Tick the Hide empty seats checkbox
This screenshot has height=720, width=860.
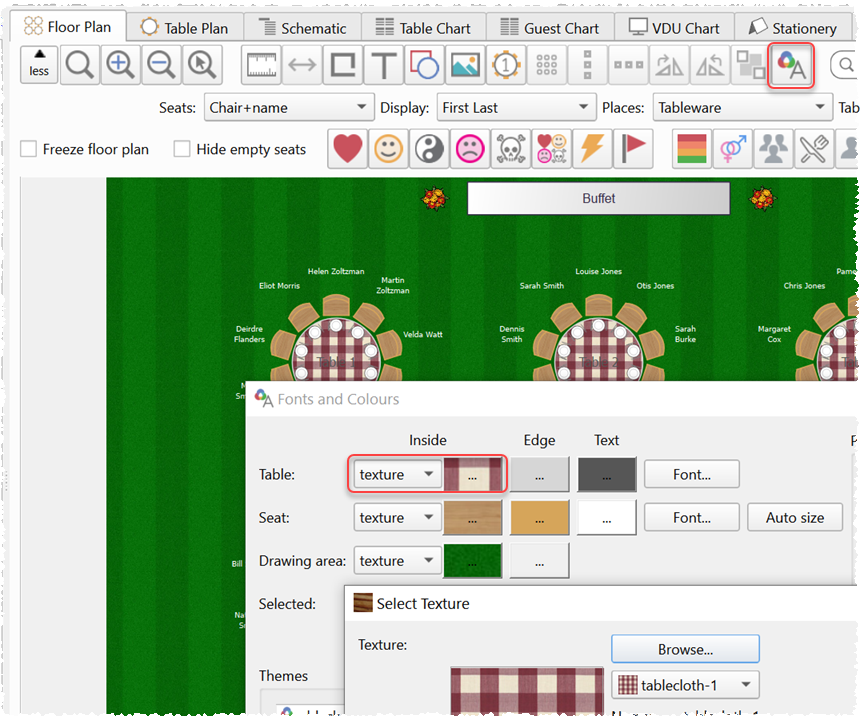point(182,149)
